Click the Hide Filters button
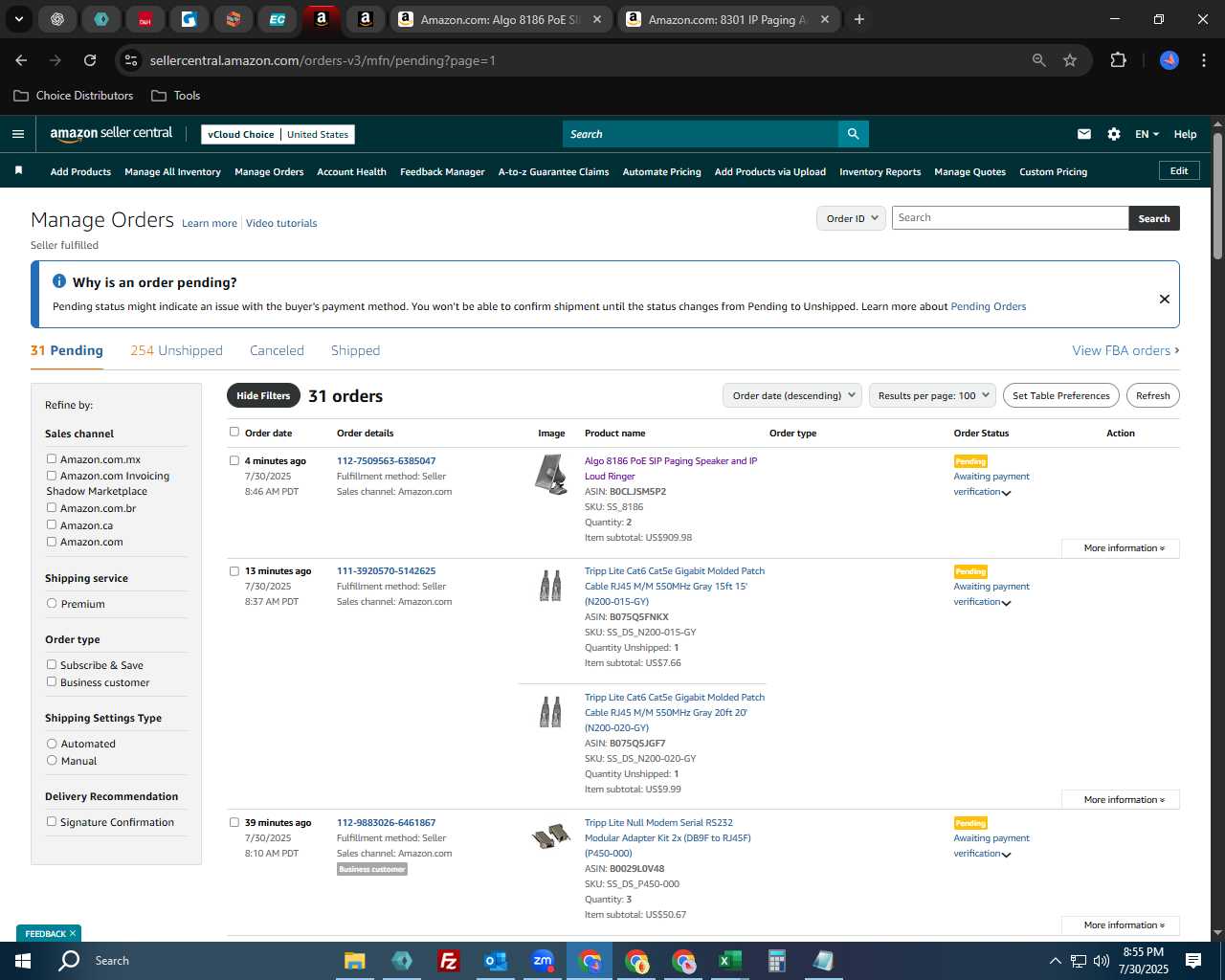The height and width of the screenshot is (980, 1225). 263,395
